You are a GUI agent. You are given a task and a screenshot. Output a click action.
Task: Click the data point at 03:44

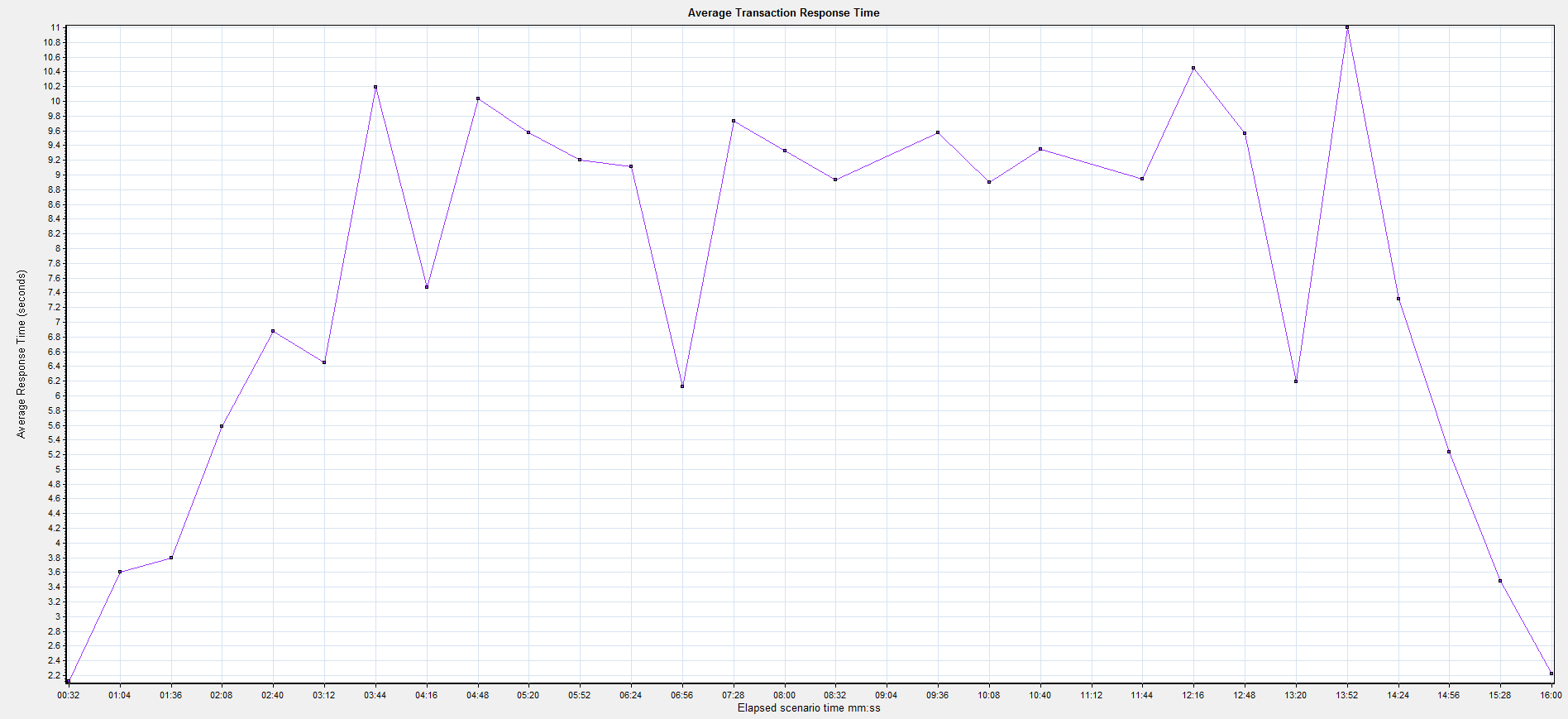click(x=375, y=87)
